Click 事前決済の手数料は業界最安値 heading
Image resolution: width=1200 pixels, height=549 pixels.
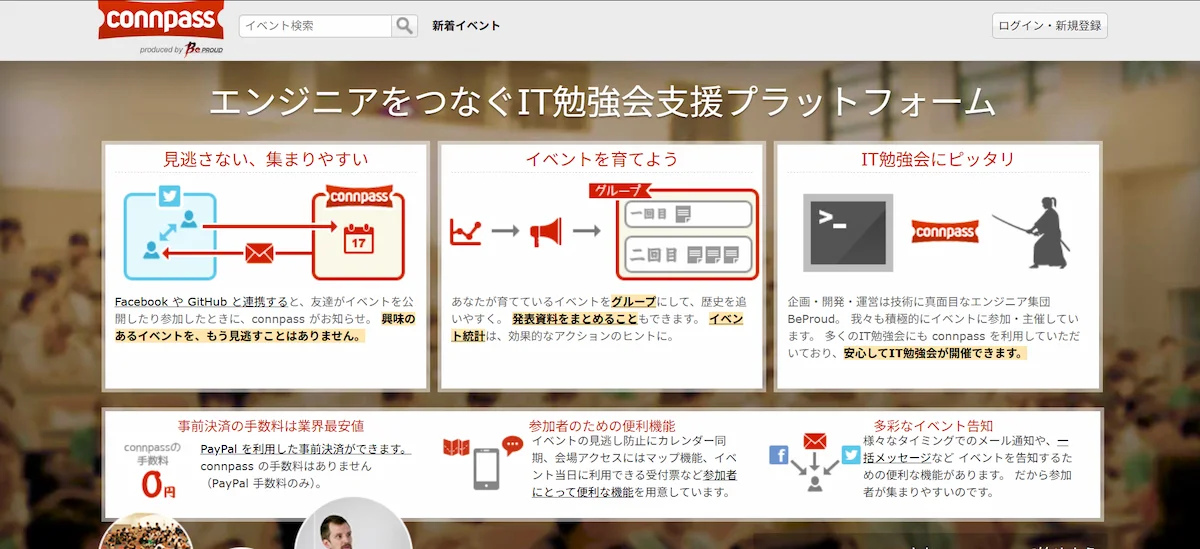(x=271, y=425)
